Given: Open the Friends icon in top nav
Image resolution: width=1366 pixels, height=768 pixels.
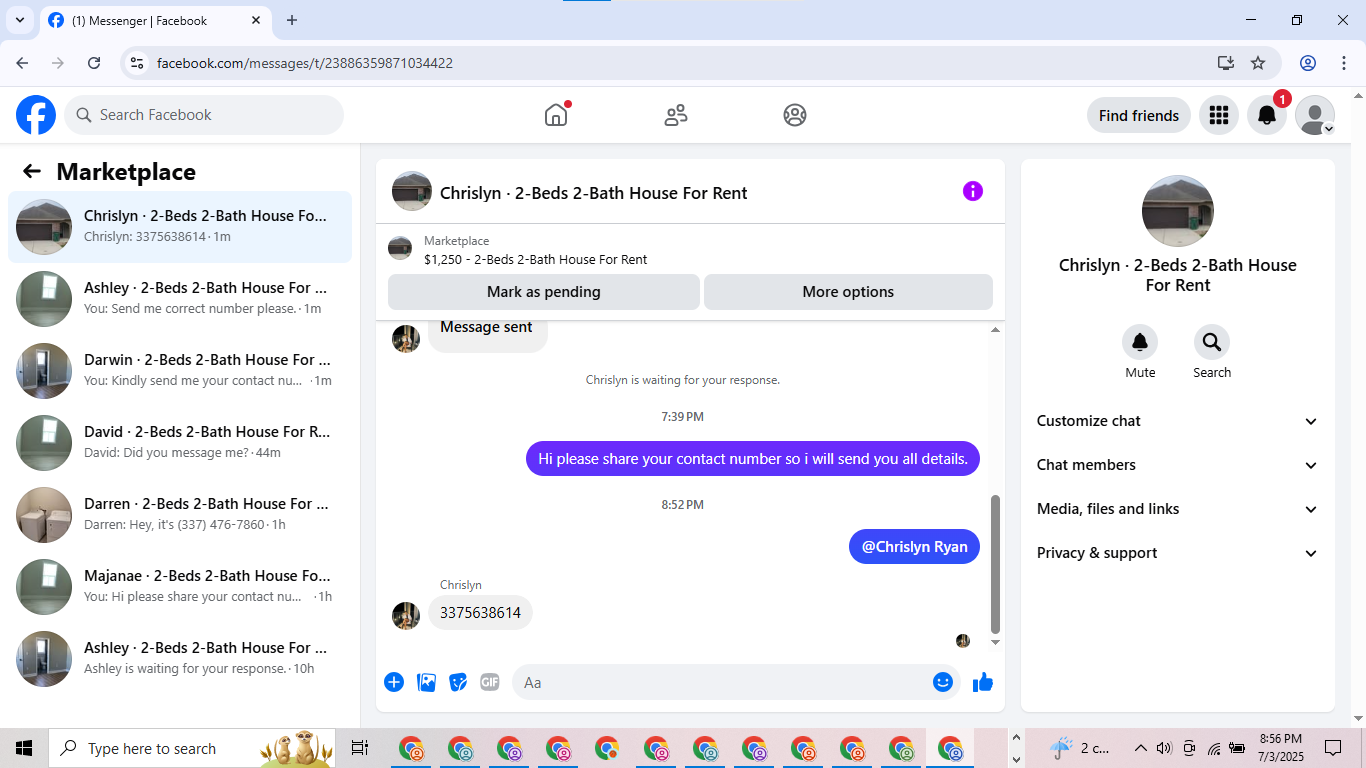Looking at the screenshot, I should tap(676, 115).
